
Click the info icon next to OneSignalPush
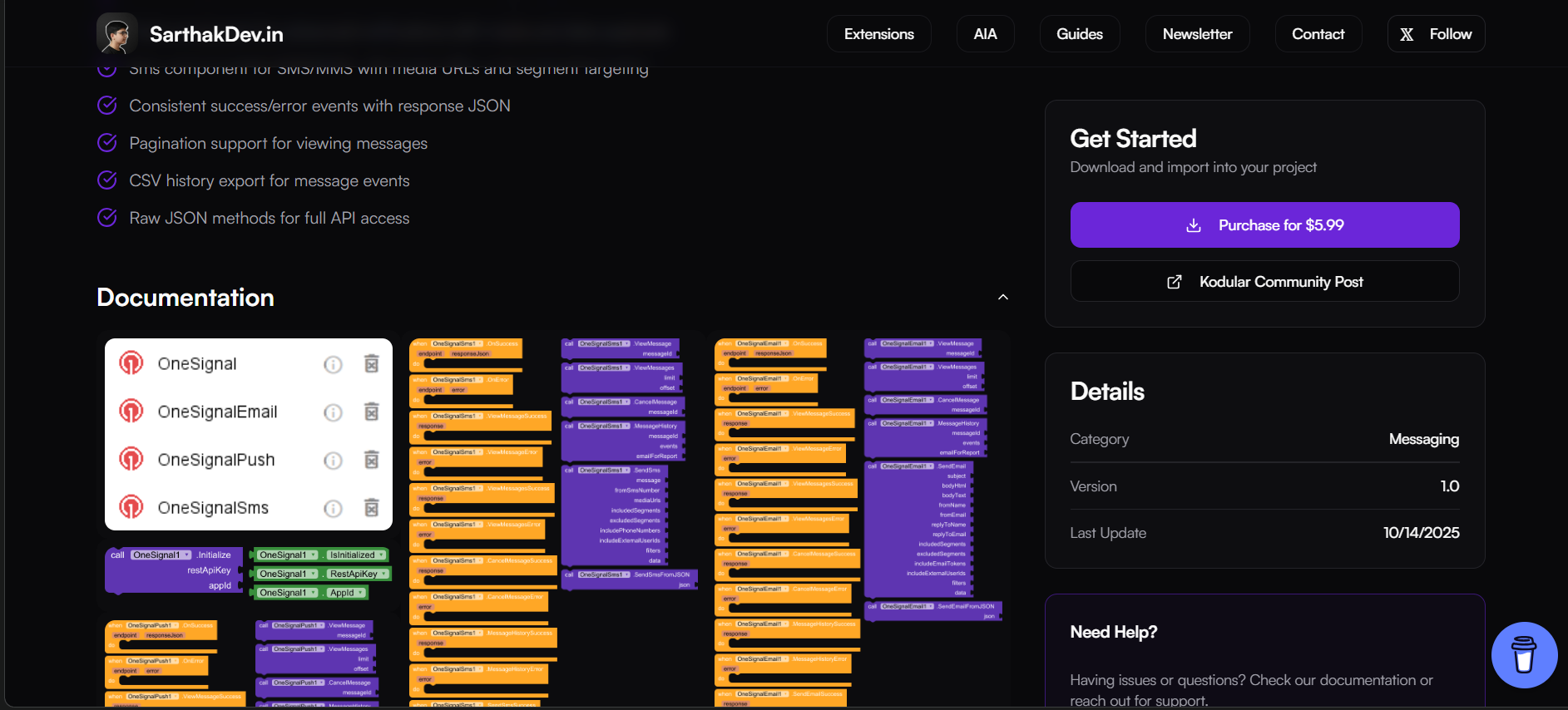(x=333, y=461)
